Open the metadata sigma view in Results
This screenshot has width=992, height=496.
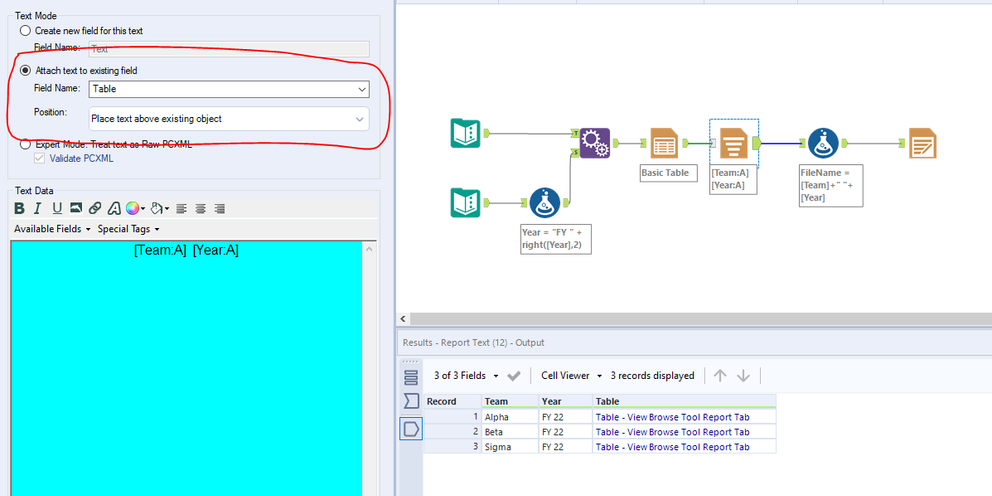(x=411, y=401)
